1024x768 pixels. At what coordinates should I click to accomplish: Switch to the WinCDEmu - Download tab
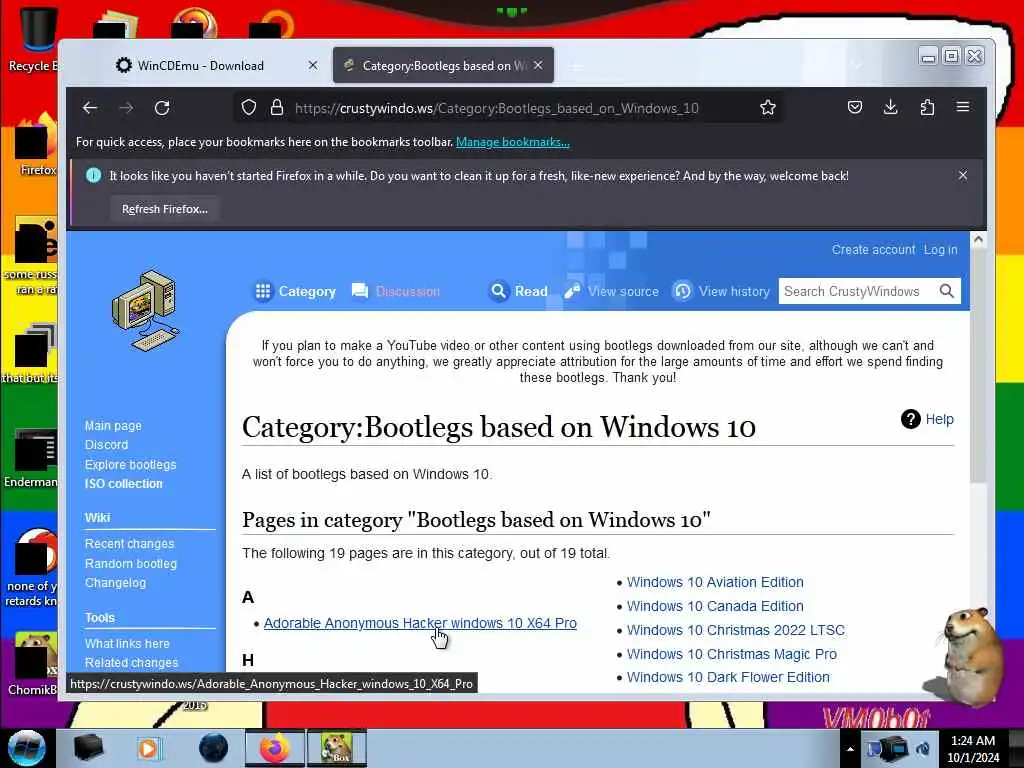209,65
